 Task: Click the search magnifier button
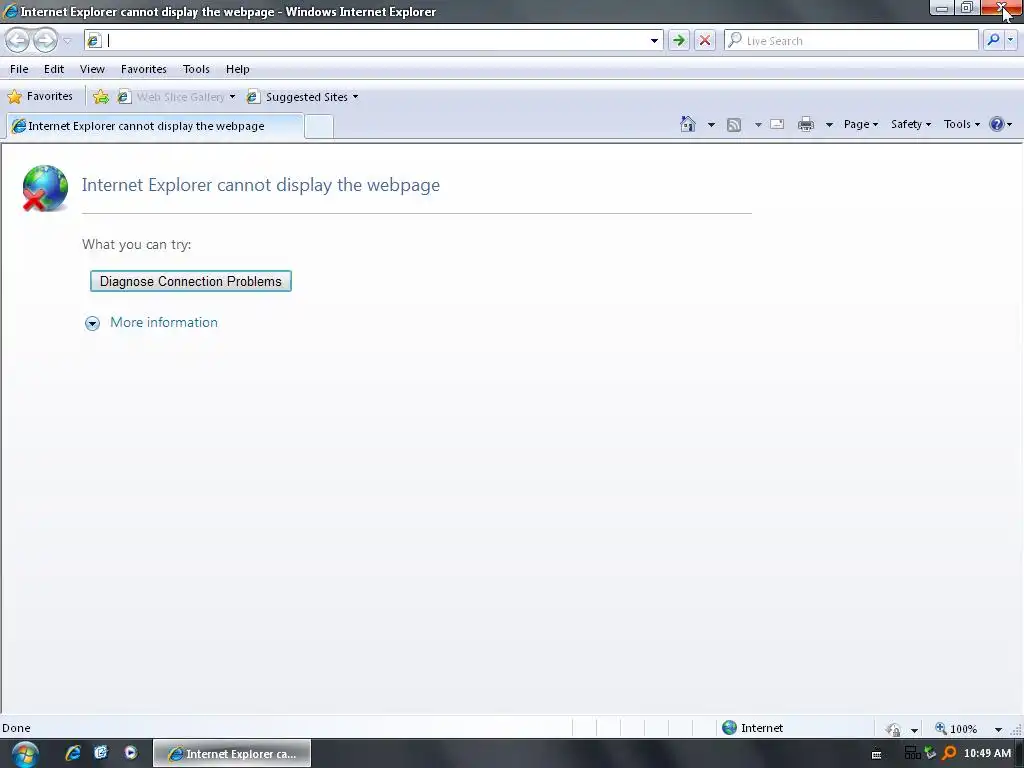click(993, 40)
